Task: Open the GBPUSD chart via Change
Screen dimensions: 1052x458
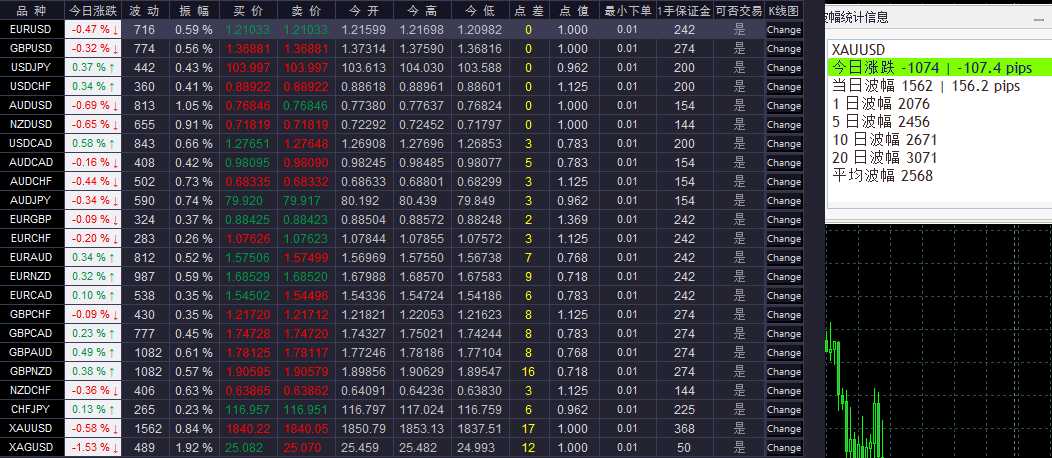Action: pos(784,48)
